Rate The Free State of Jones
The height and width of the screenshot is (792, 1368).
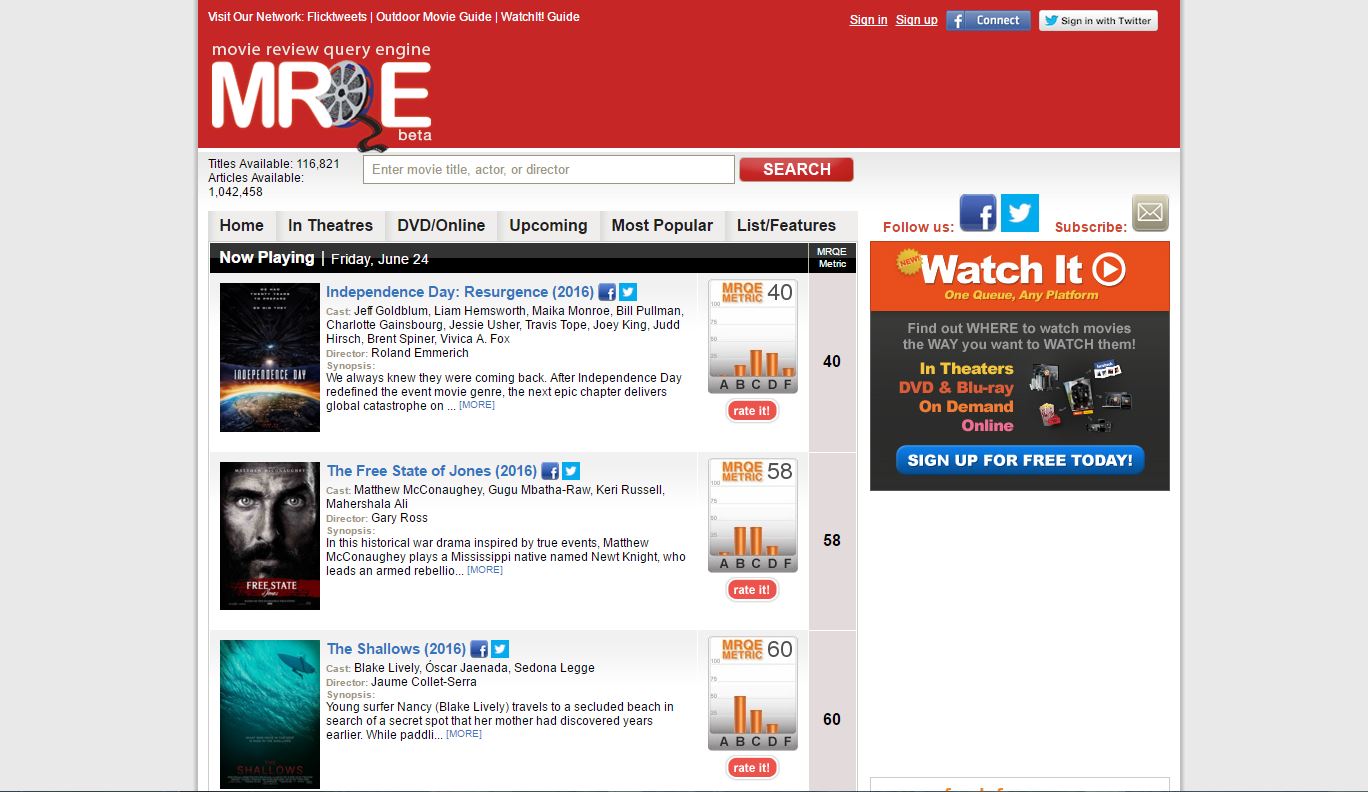[752, 590]
